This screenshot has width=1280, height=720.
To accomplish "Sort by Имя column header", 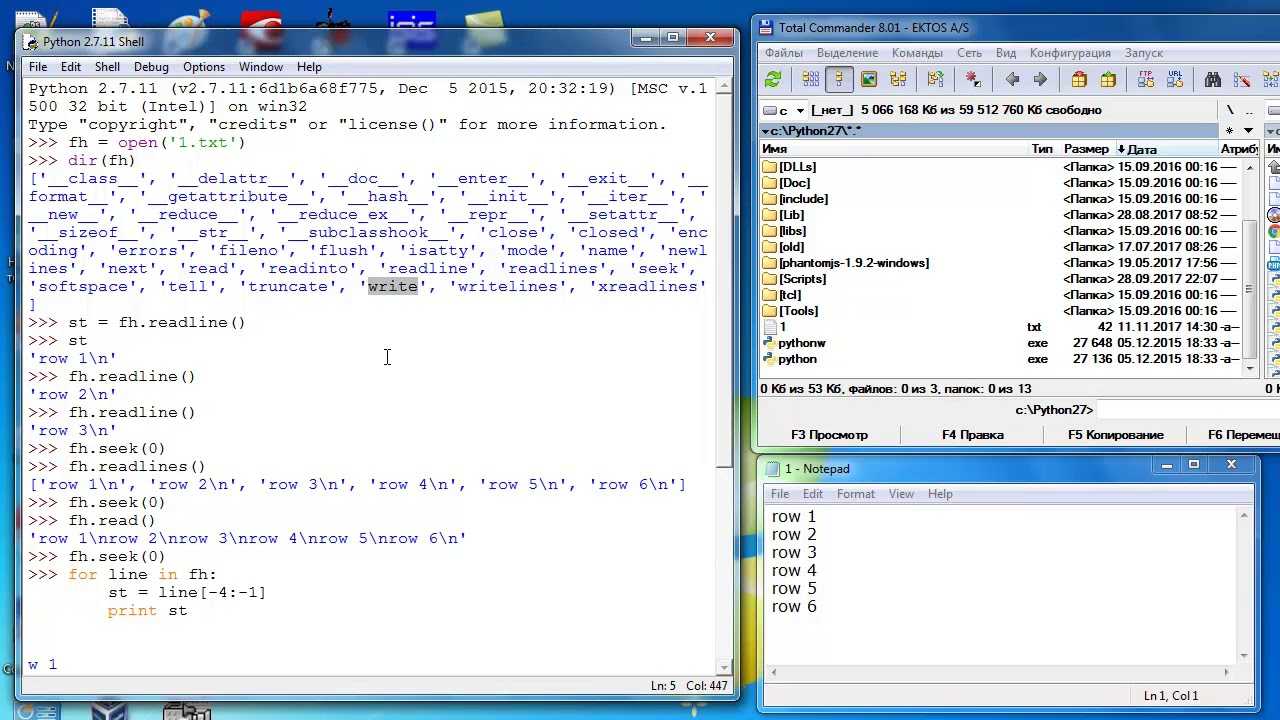I will (894, 149).
